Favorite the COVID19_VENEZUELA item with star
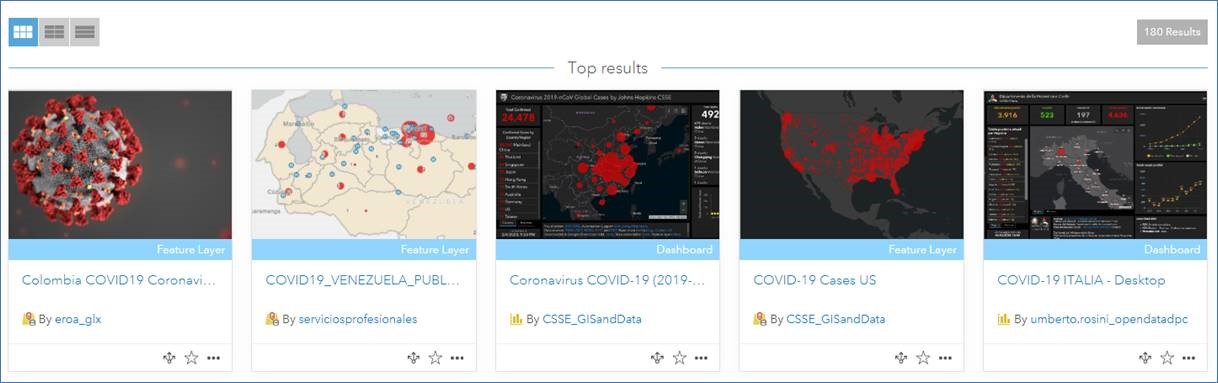 (435, 358)
